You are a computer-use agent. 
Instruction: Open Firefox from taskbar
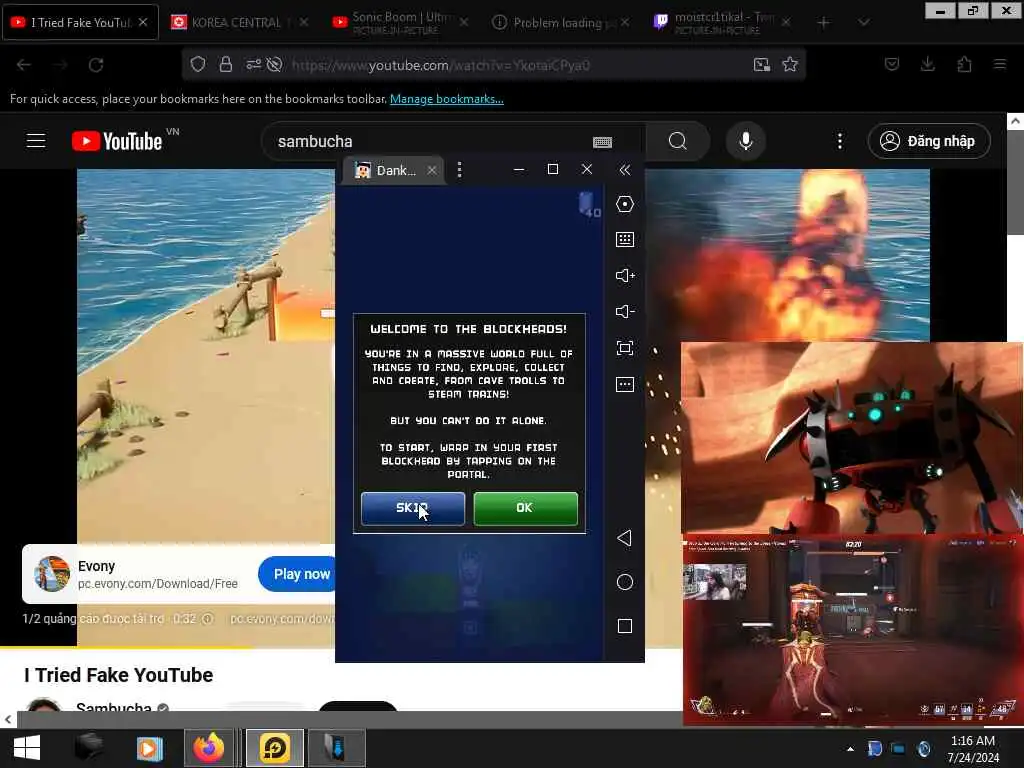click(x=208, y=748)
